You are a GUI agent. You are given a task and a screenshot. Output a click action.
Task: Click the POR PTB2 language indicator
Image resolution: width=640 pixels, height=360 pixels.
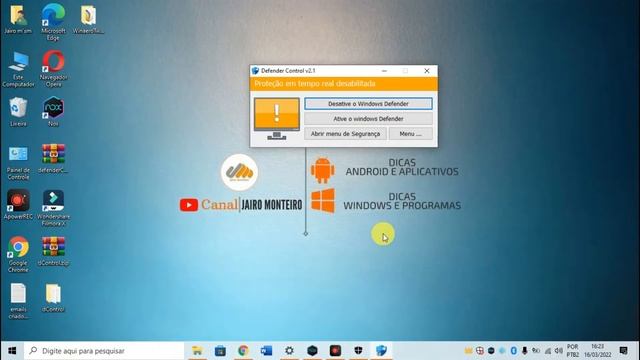coord(573,351)
